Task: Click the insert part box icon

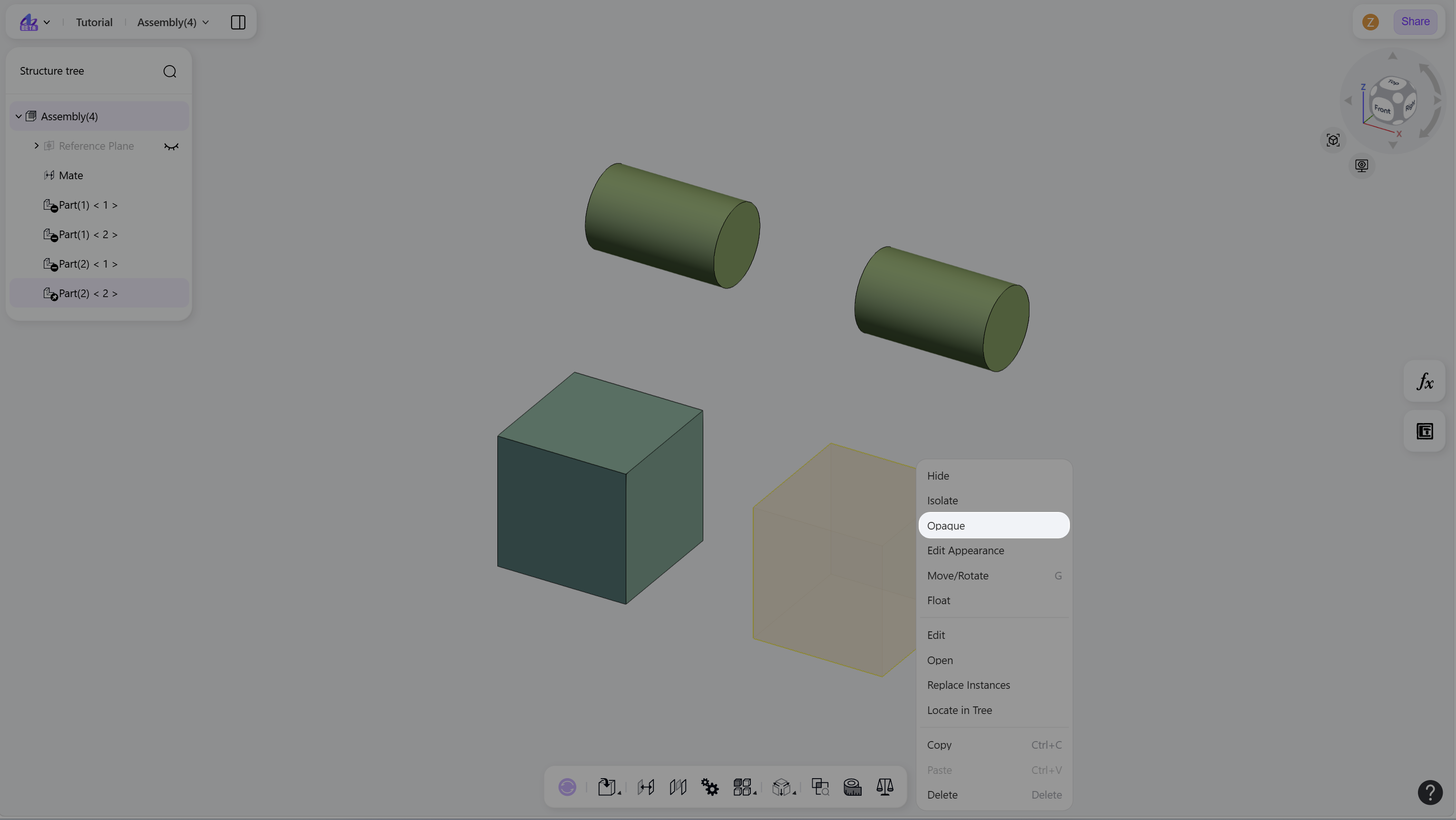Action: pyautogui.click(x=606, y=787)
